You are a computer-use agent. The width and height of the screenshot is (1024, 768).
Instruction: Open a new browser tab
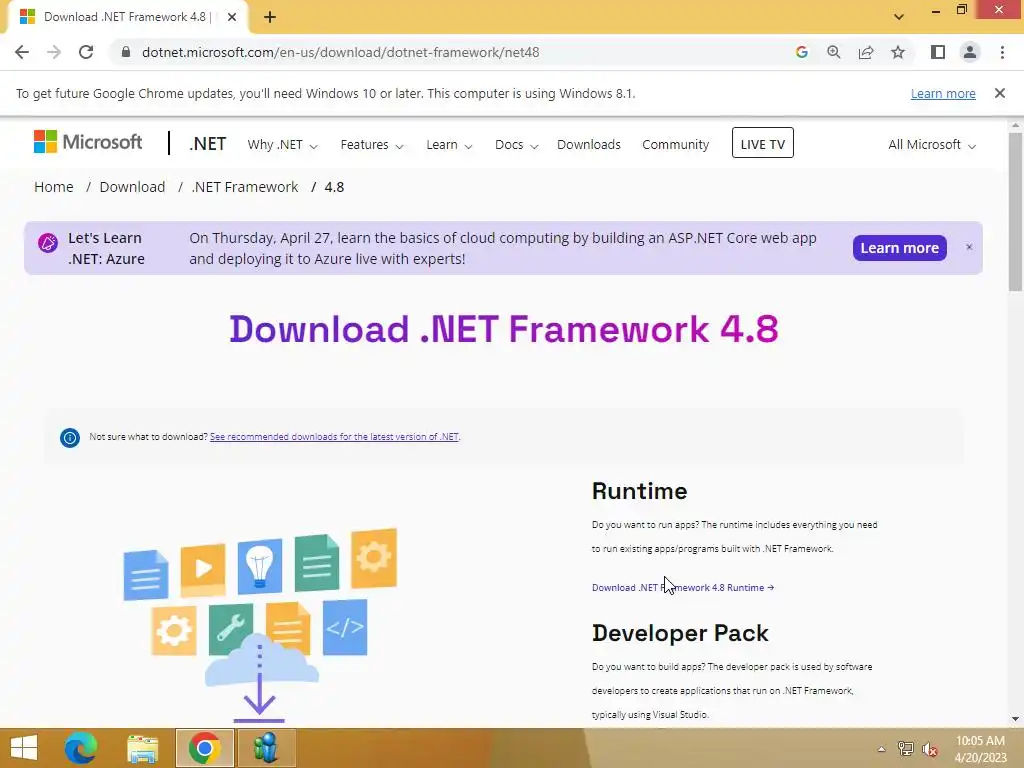pos(270,18)
